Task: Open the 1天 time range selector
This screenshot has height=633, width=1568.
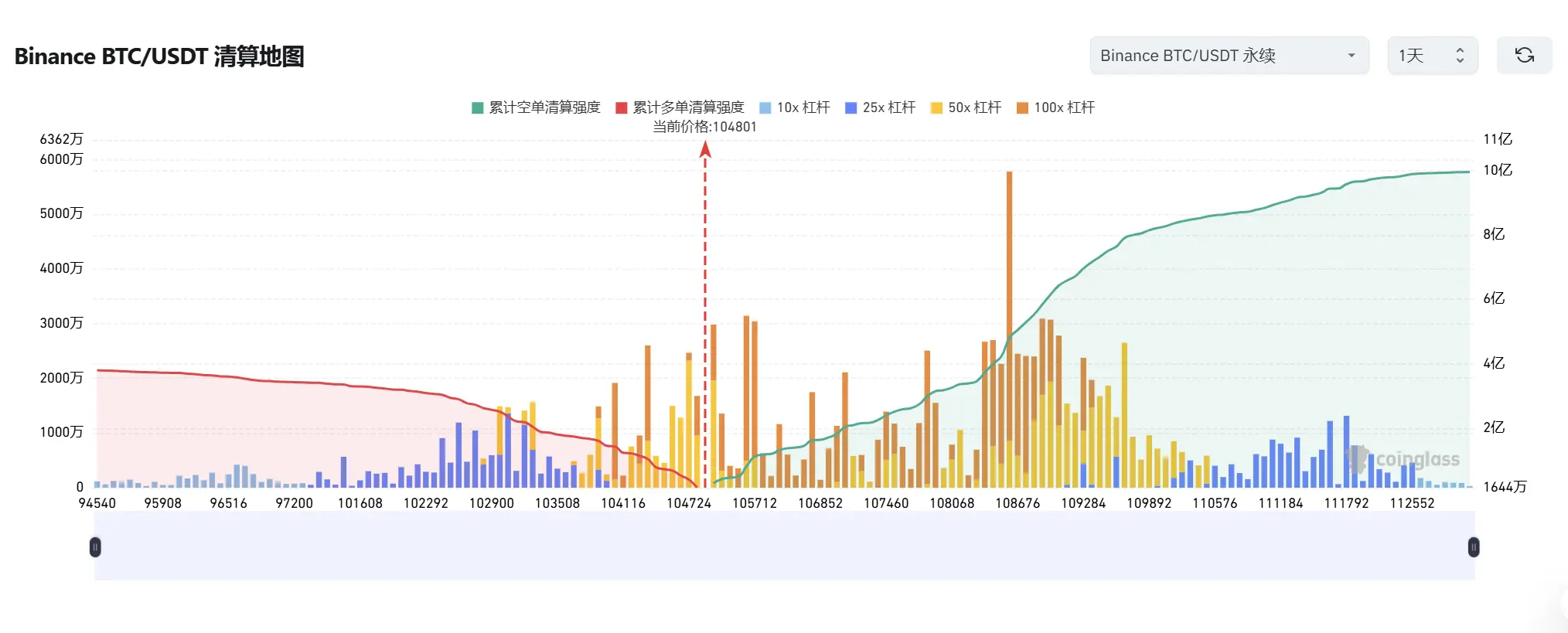Action: click(1433, 56)
